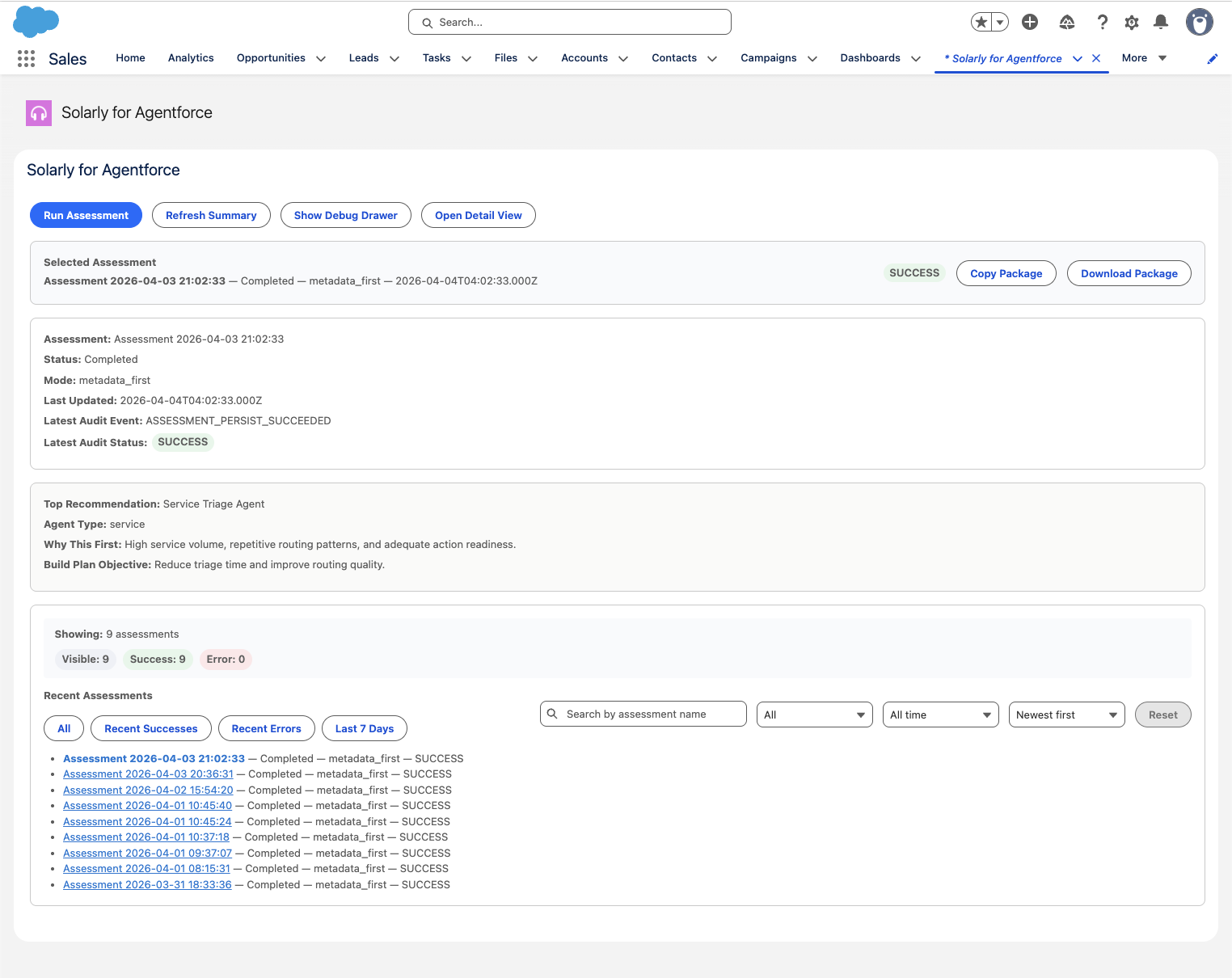Open the Leads tab
Image resolution: width=1232 pixels, height=978 pixels.
[364, 58]
